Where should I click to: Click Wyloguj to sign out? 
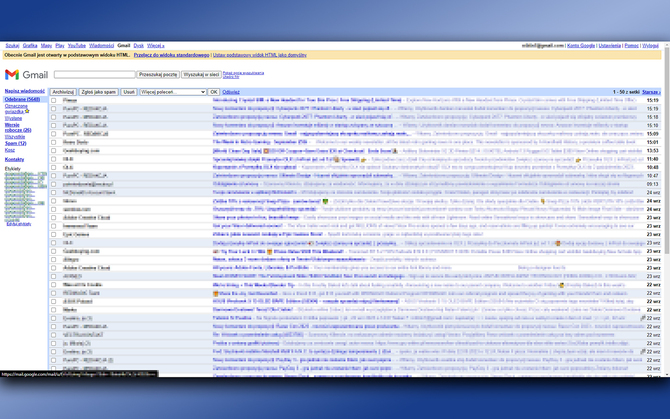[x=650, y=46]
